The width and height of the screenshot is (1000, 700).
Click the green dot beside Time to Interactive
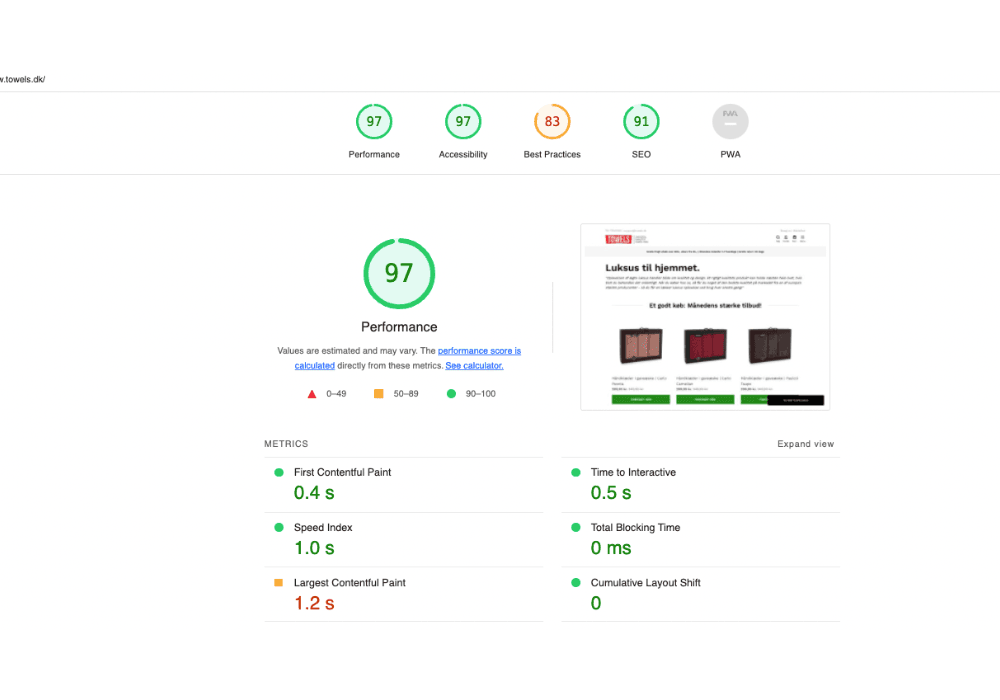(575, 471)
